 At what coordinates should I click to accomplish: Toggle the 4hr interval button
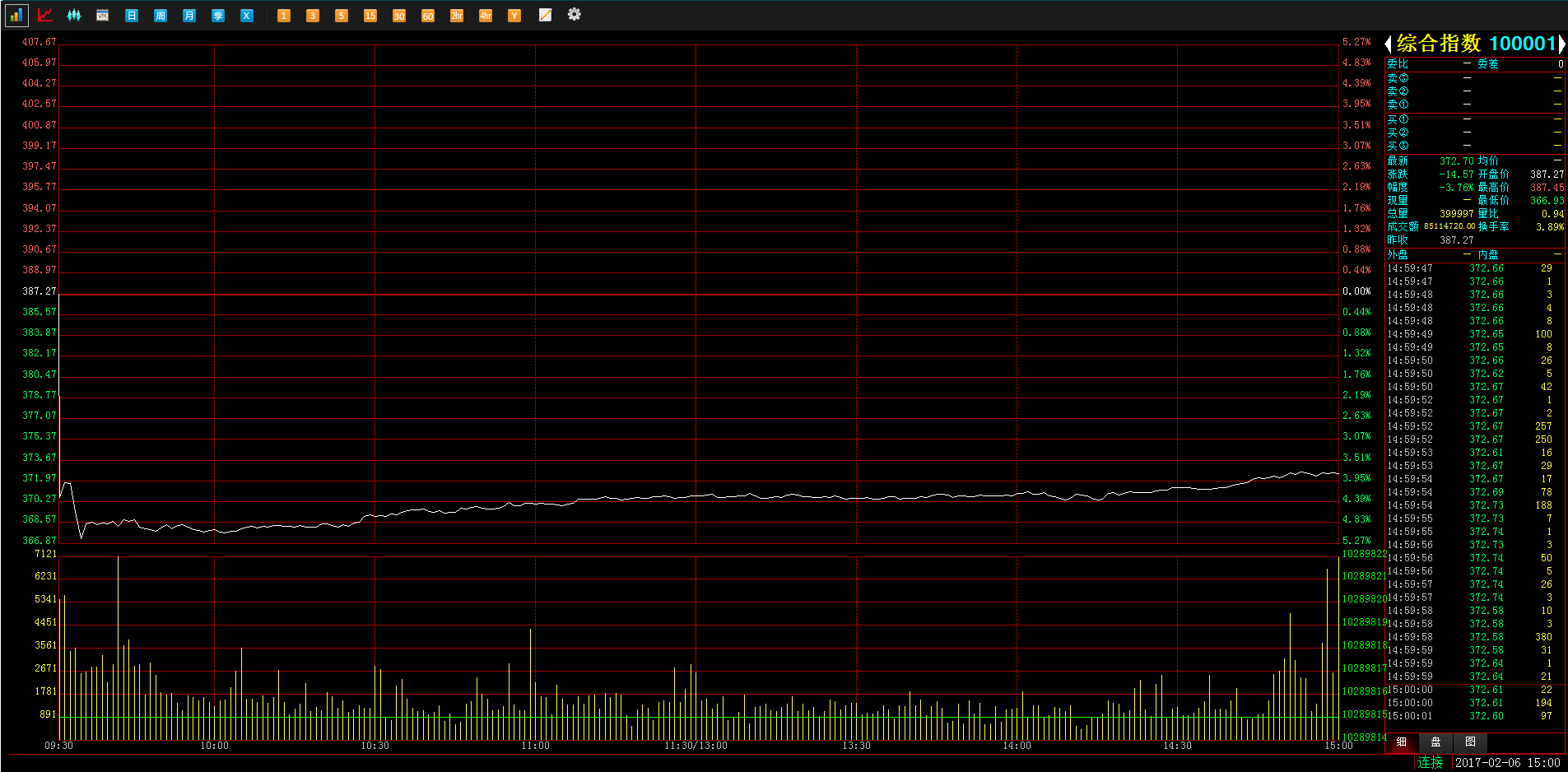pyautogui.click(x=486, y=16)
